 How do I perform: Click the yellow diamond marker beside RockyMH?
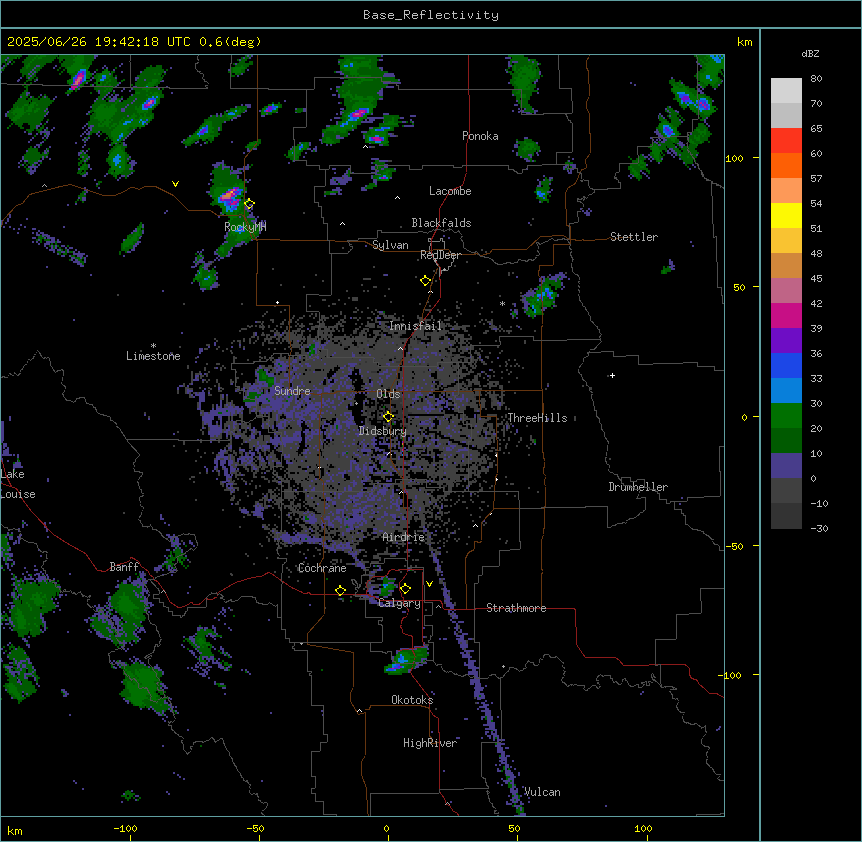tap(249, 204)
